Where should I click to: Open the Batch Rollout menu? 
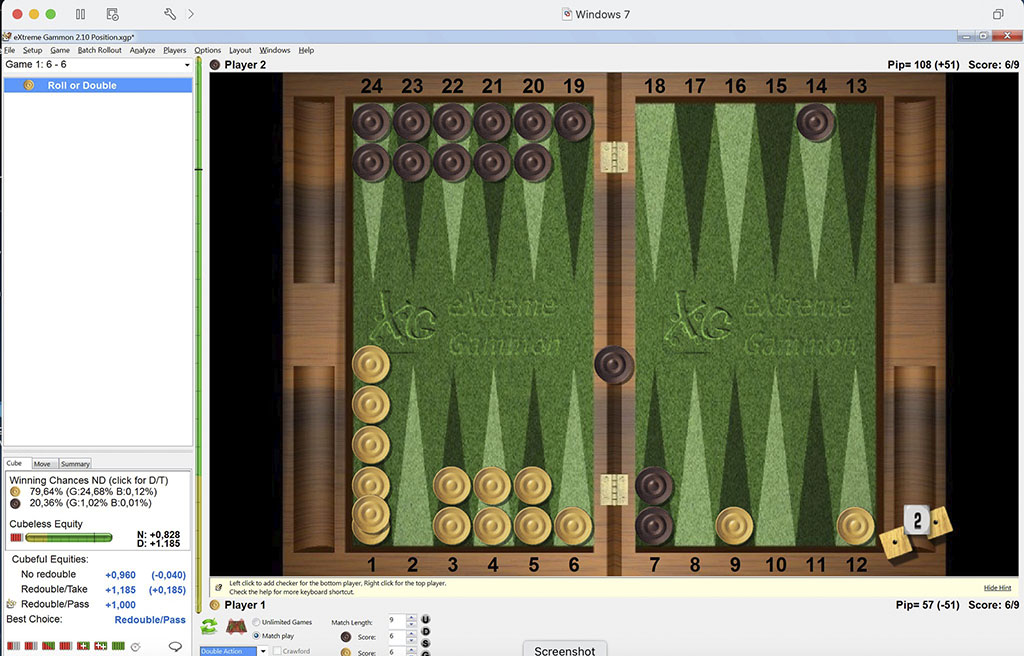(x=99, y=50)
